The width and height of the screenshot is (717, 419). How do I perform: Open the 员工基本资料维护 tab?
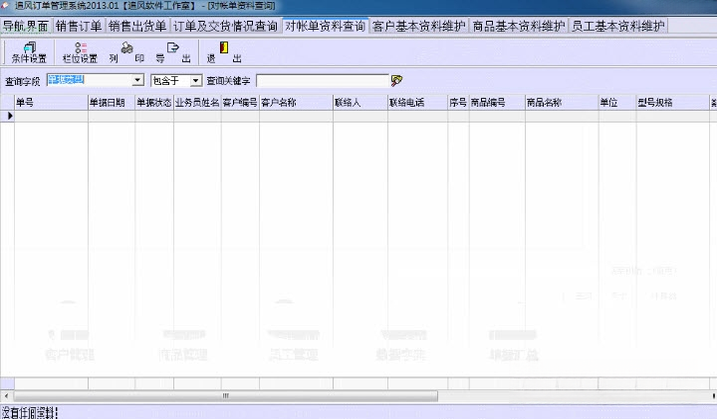618,26
